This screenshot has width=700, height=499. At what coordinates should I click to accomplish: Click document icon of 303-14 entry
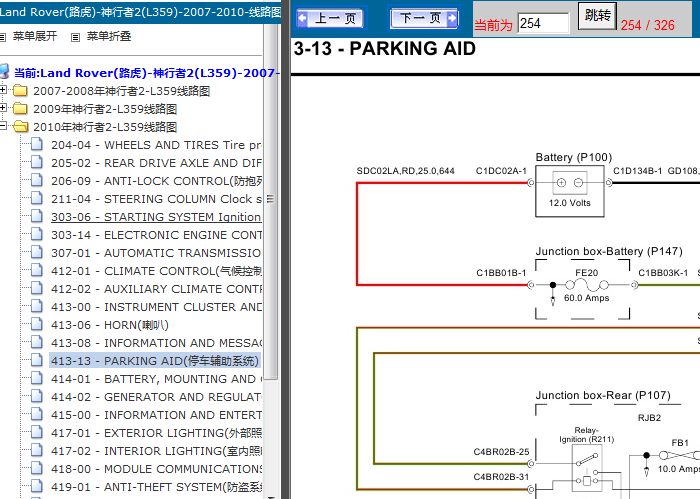(x=37, y=234)
